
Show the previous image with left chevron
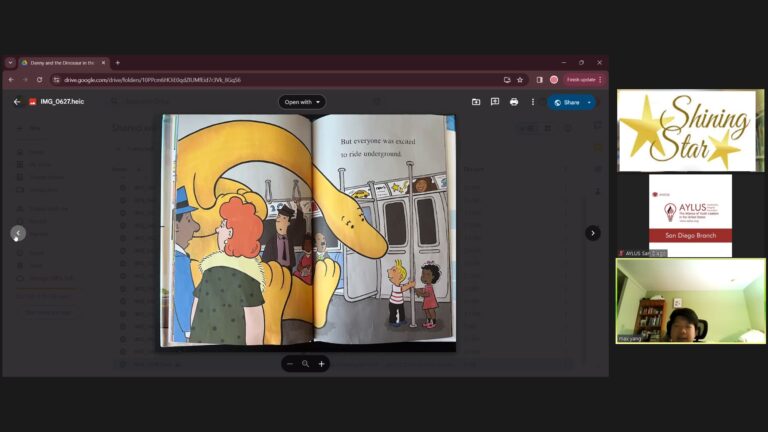(18, 233)
